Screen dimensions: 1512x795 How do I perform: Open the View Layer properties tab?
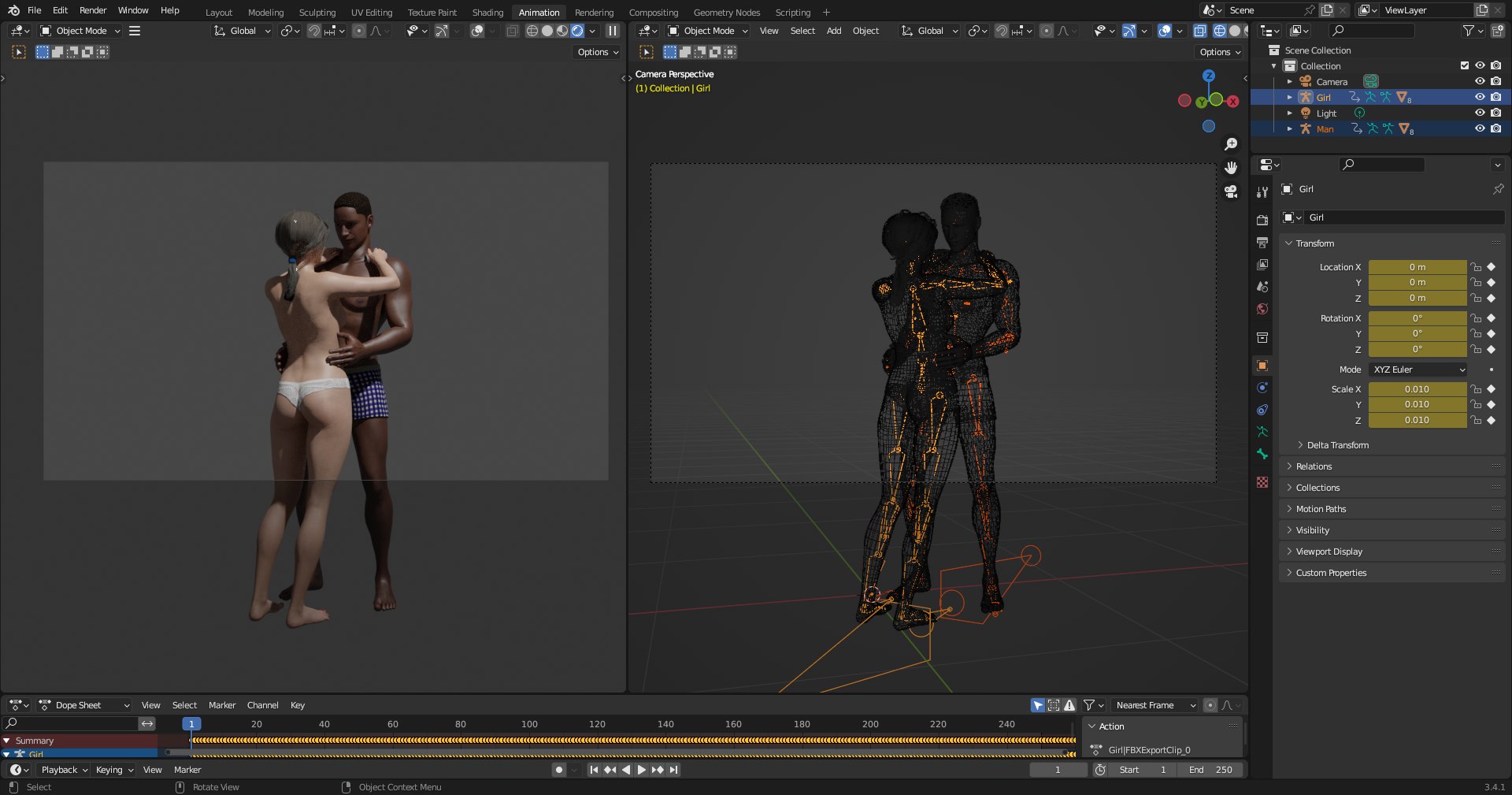point(1262,265)
